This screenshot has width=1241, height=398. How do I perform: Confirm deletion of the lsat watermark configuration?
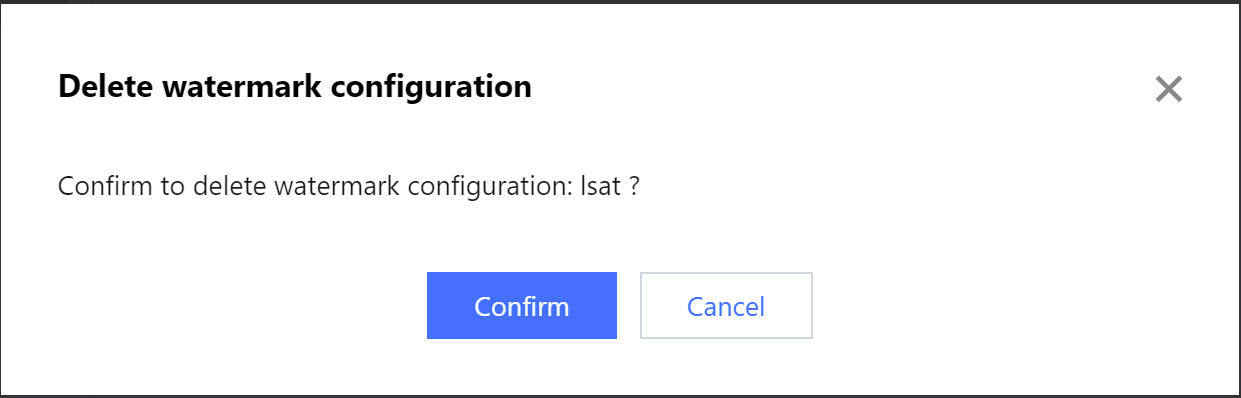coord(521,305)
